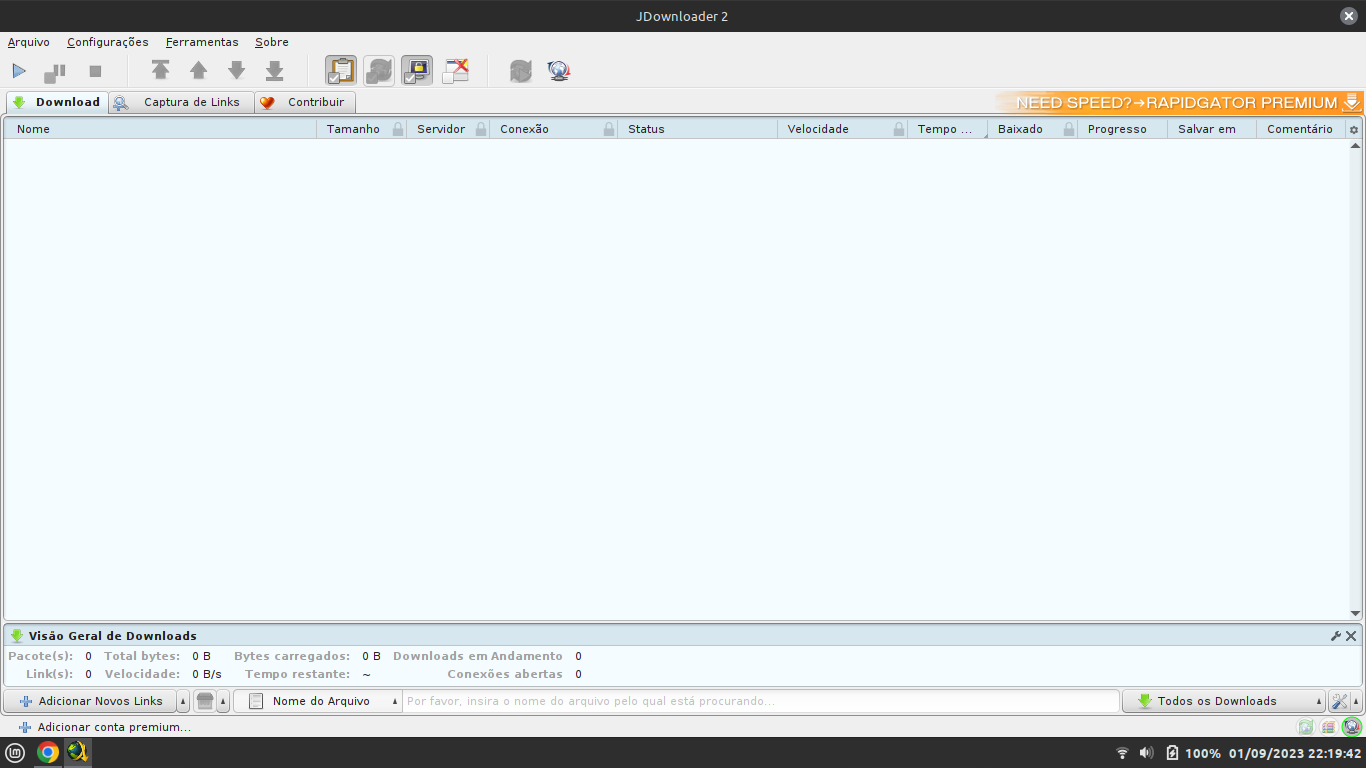Click the pause downloads toolbar icon
This screenshot has width=1366, height=768.
(x=55, y=71)
